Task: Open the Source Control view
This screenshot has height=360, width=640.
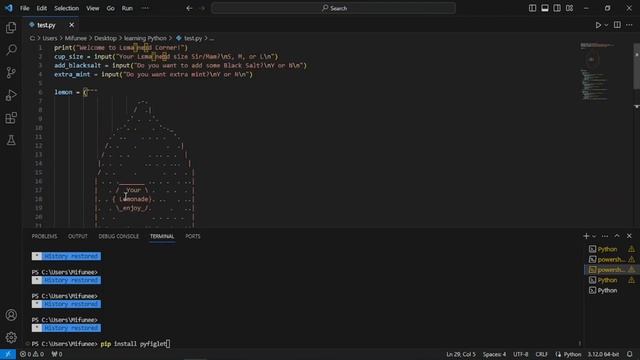Action: tap(11, 73)
